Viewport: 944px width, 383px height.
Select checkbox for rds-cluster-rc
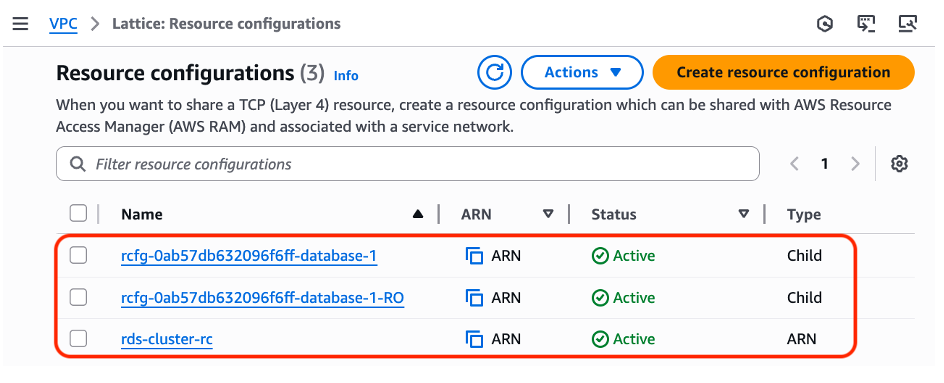(78, 339)
